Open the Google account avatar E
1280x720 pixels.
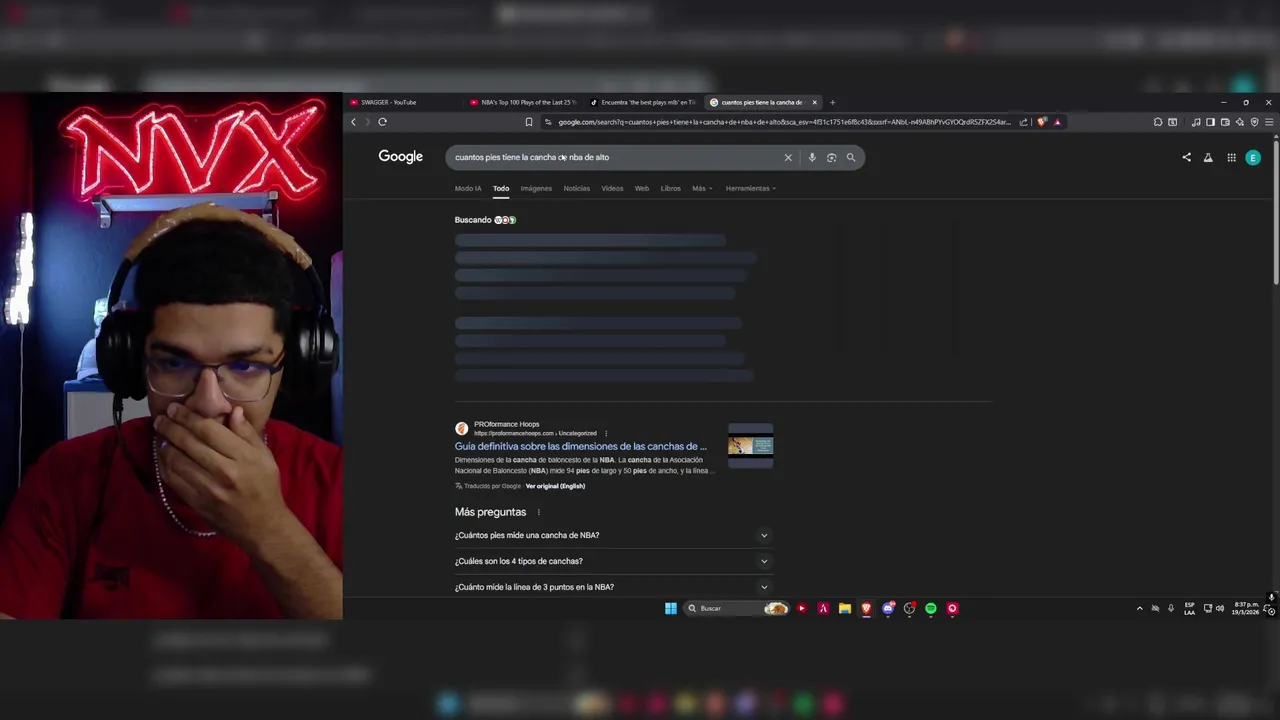1253,157
